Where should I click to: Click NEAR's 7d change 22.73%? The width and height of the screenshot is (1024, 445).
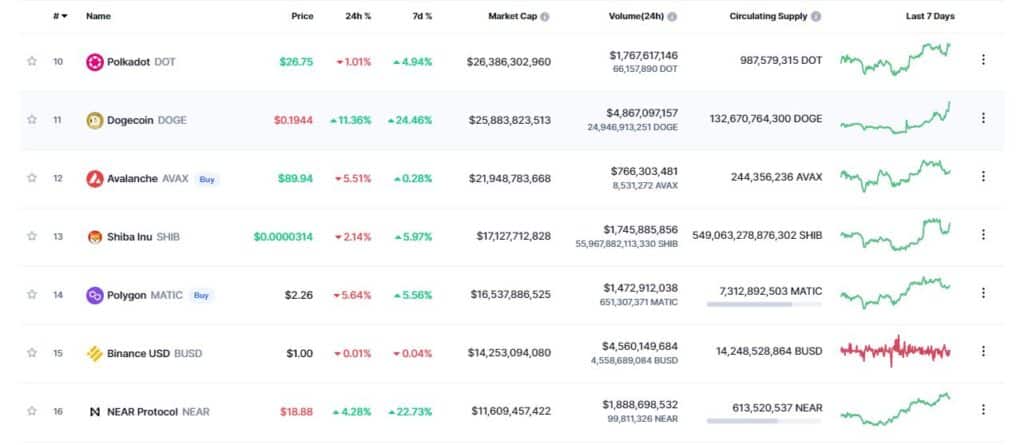point(410,412)
